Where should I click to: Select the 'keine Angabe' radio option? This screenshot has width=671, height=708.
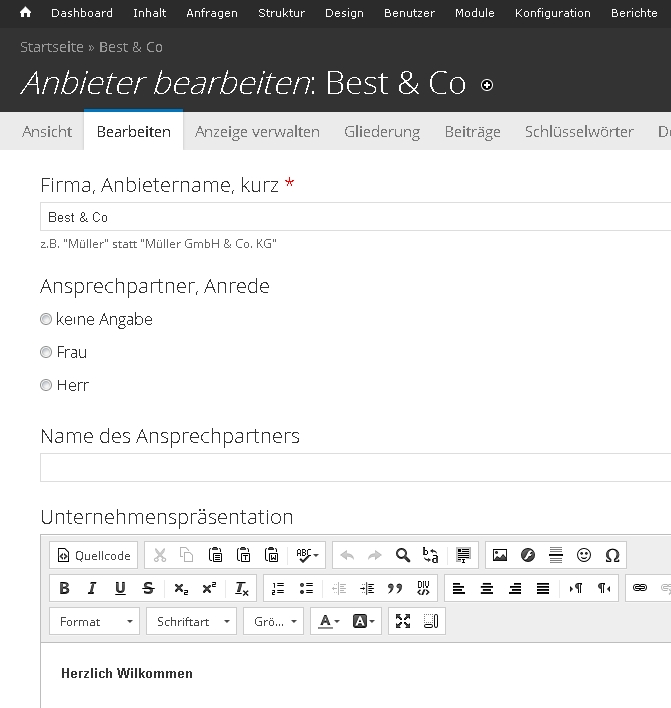[46, 319]
